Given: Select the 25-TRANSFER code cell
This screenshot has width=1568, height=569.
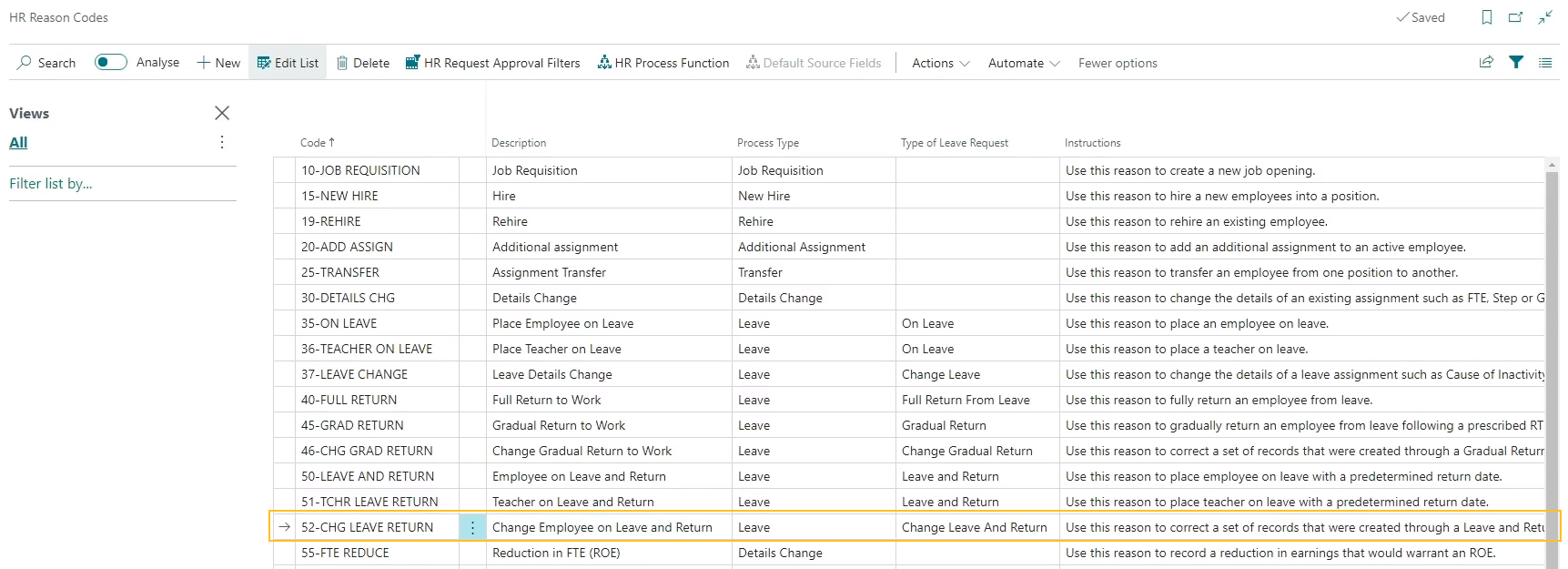Looking at the screenshot, I should coord(377,272).
